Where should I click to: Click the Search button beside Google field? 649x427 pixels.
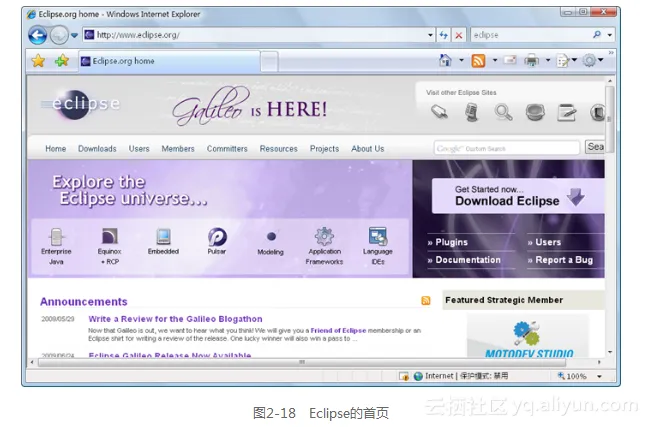tap(594, 147)
